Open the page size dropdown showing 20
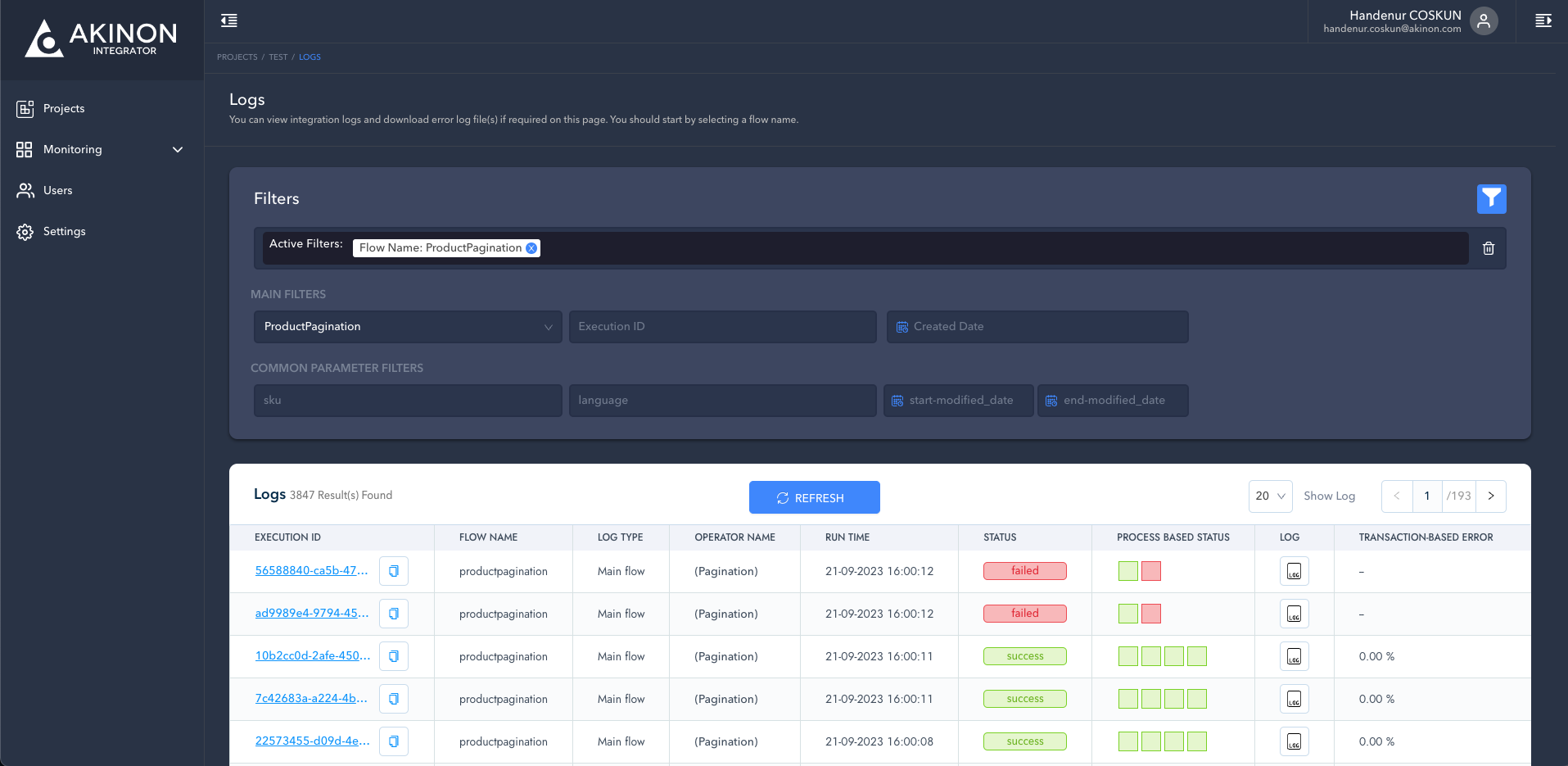 (x=1270, y=496)
